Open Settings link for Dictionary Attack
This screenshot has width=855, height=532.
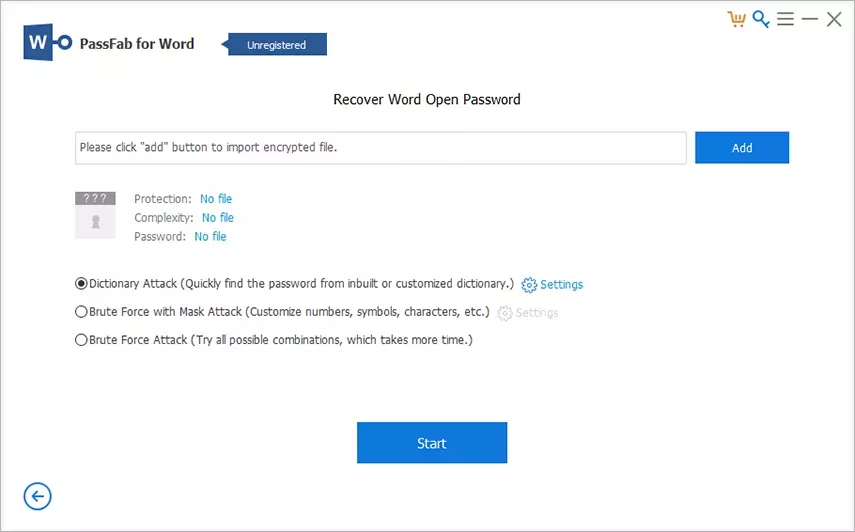[x=561, y=285]
